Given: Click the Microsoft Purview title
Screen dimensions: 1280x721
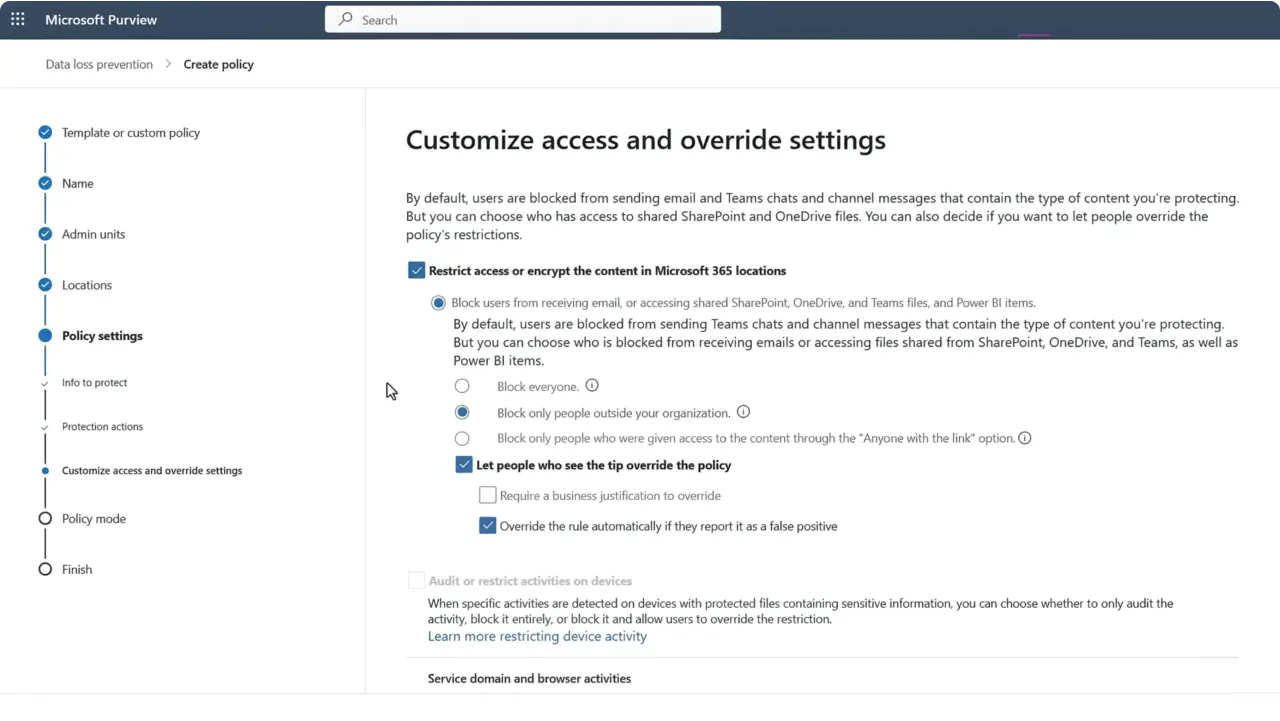Looking at the screenshot, I should [x=101, y=19].
